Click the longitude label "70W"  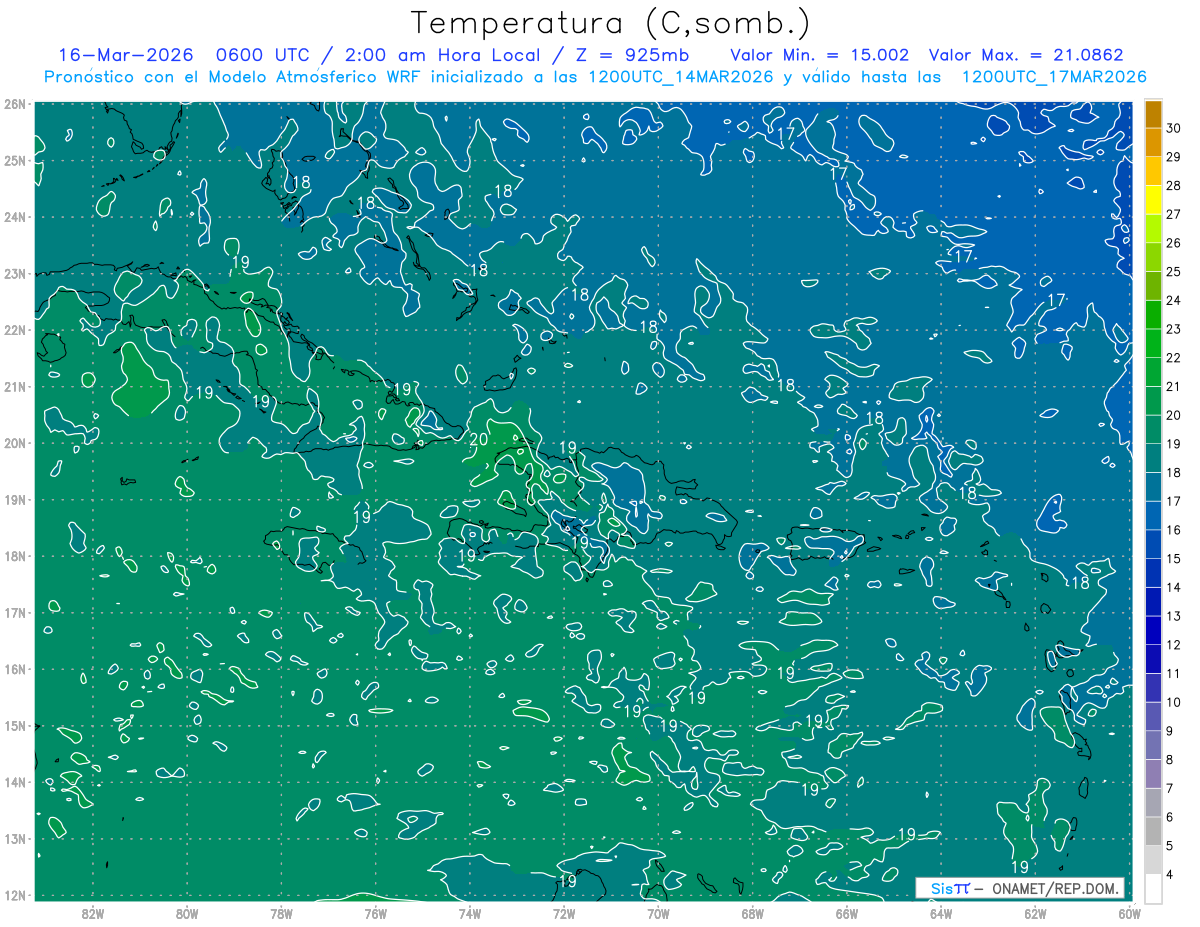point(658,913)
